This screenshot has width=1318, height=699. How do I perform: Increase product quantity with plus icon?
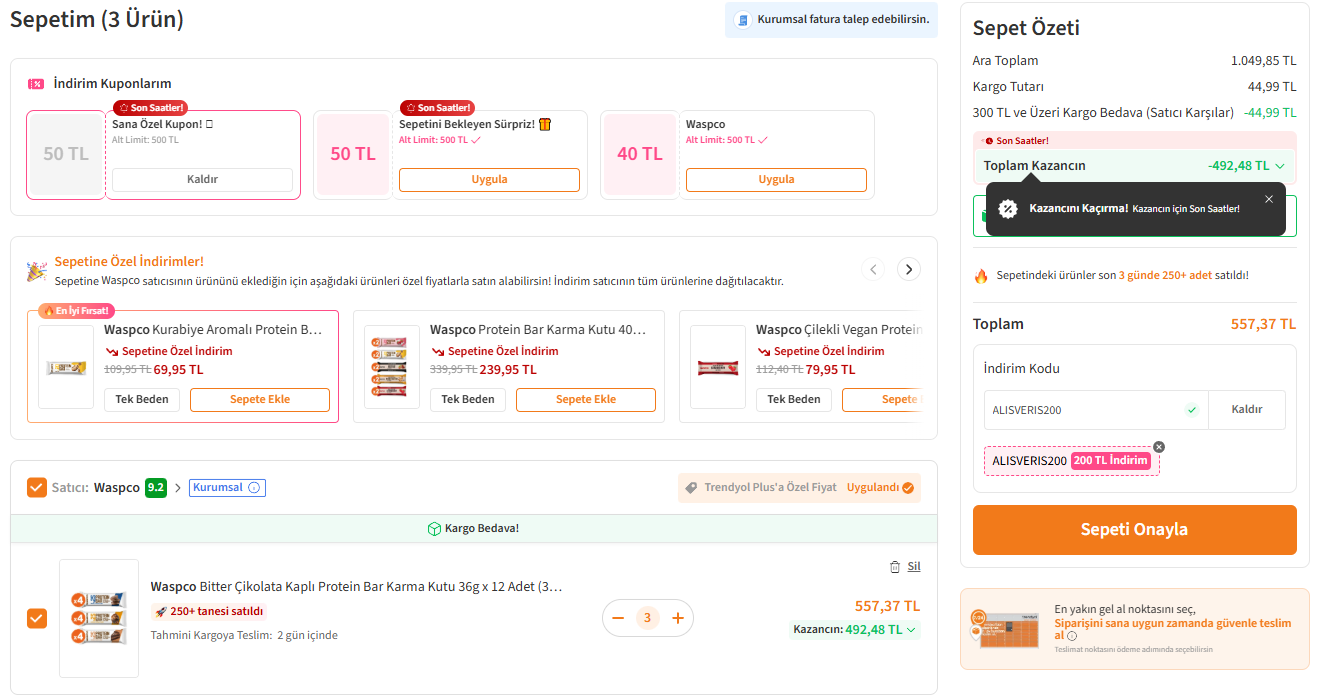(x=677, y=618)
